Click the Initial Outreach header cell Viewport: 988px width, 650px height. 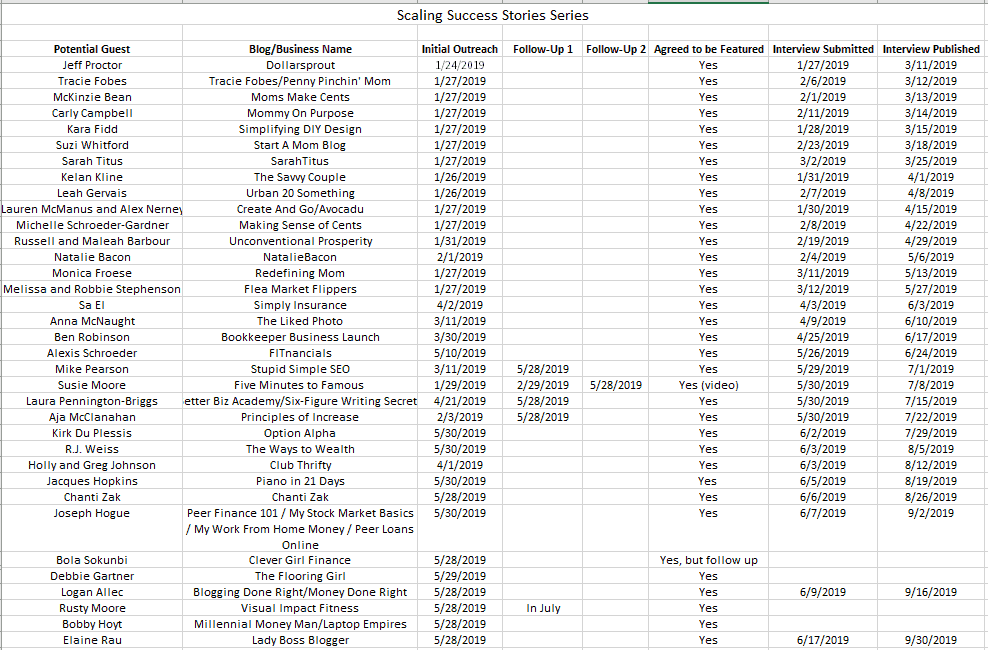click(x=459, y=48)
